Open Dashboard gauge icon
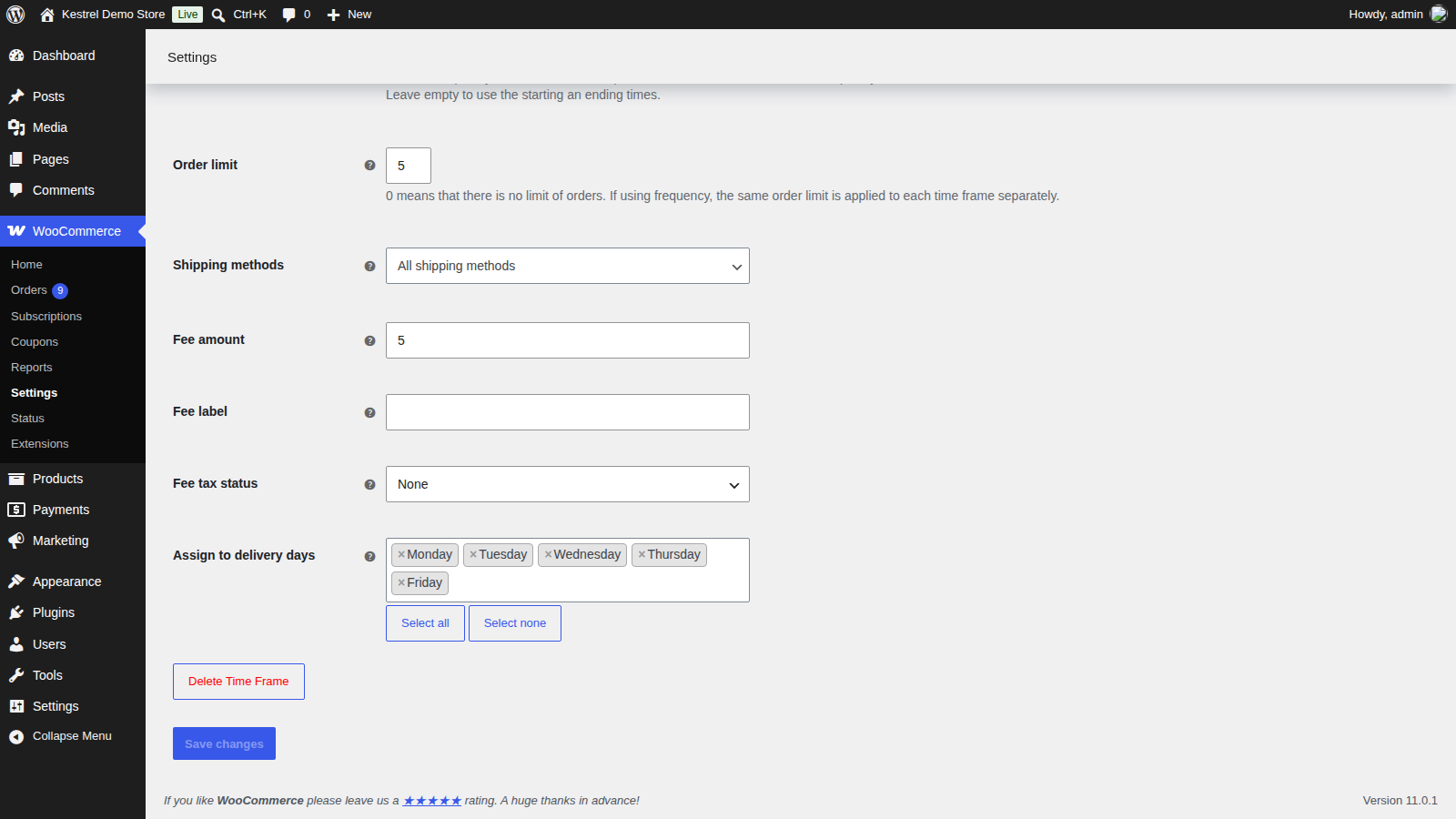The image size is (1456, 819). pos(16,56)
